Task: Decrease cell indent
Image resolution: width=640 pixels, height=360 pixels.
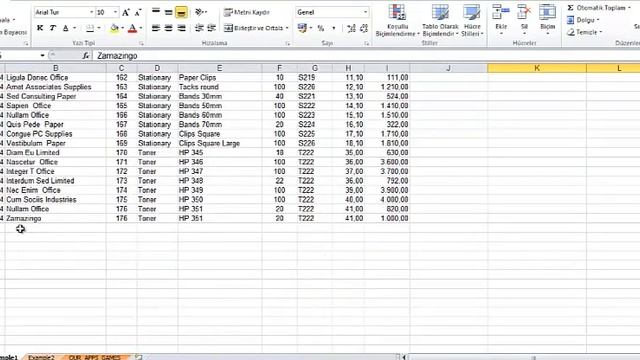Action: 199,28
